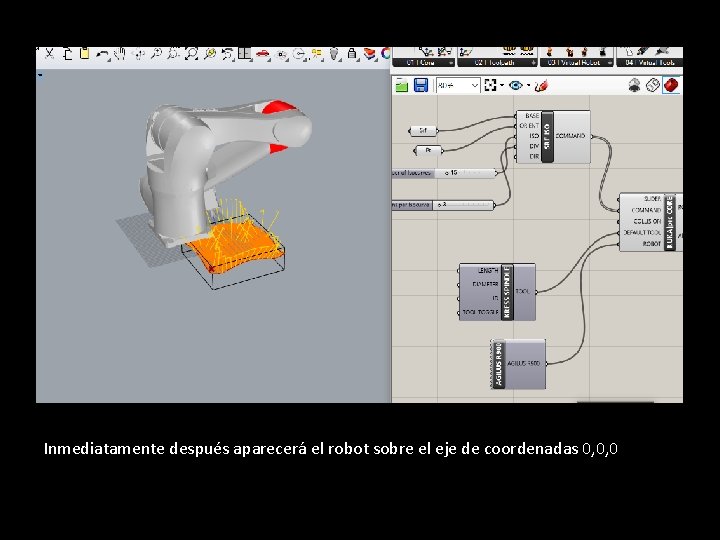Select the Rotate view tool
The height and width of the screenshot is (540, 720).
138,55
